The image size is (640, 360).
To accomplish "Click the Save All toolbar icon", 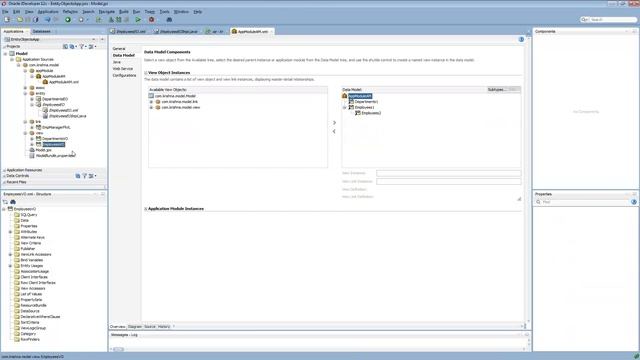I will [x=36, y=20].
